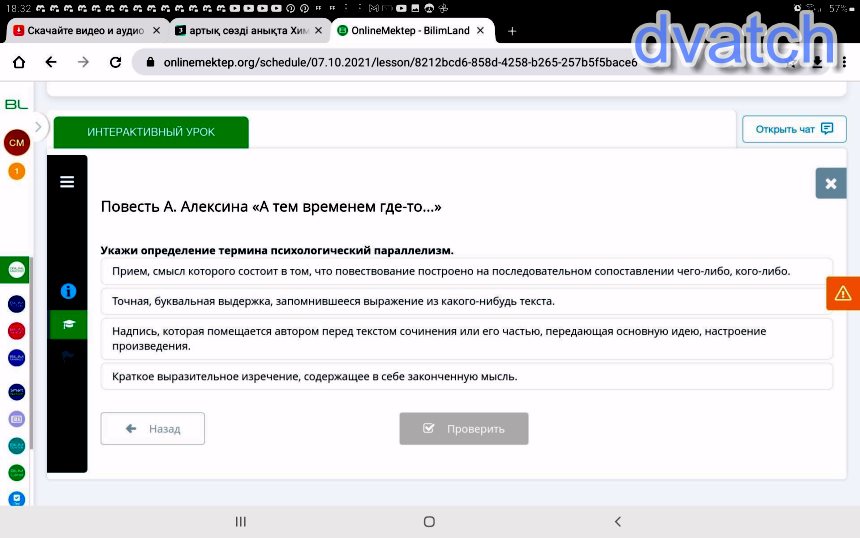Open the CM user avatar

click(16, 143)
